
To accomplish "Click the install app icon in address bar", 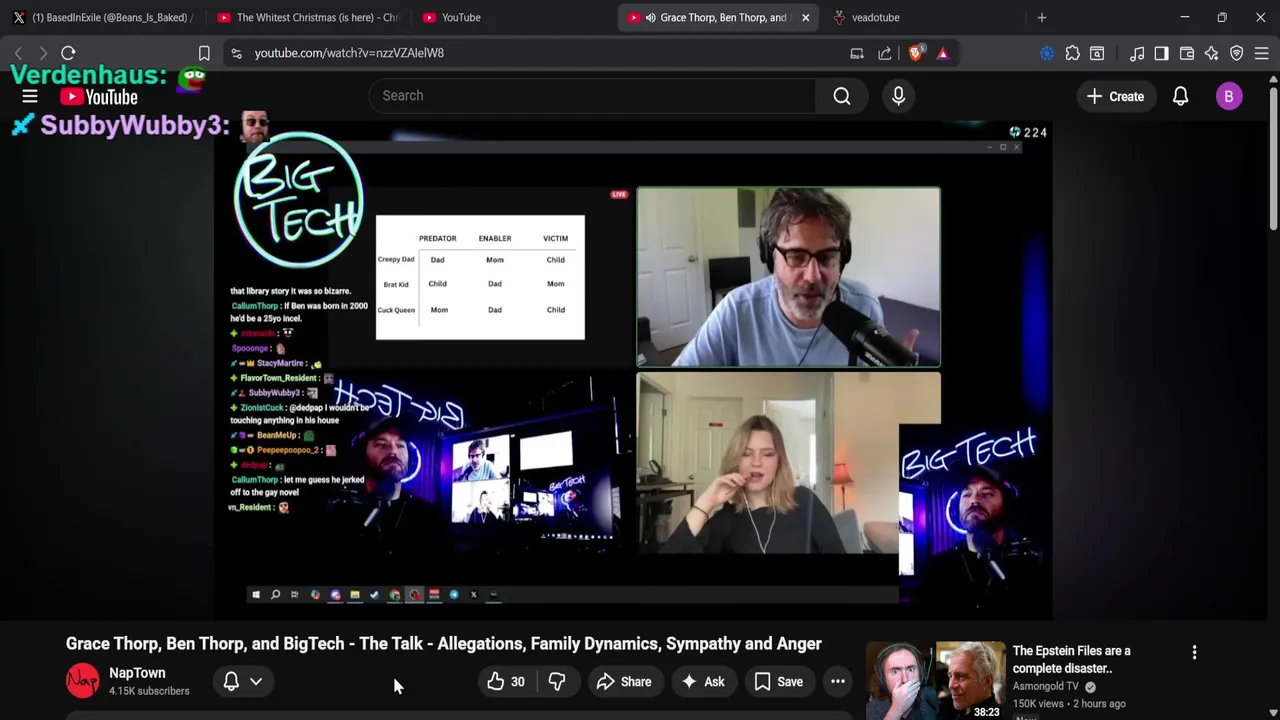I will 857,53.
